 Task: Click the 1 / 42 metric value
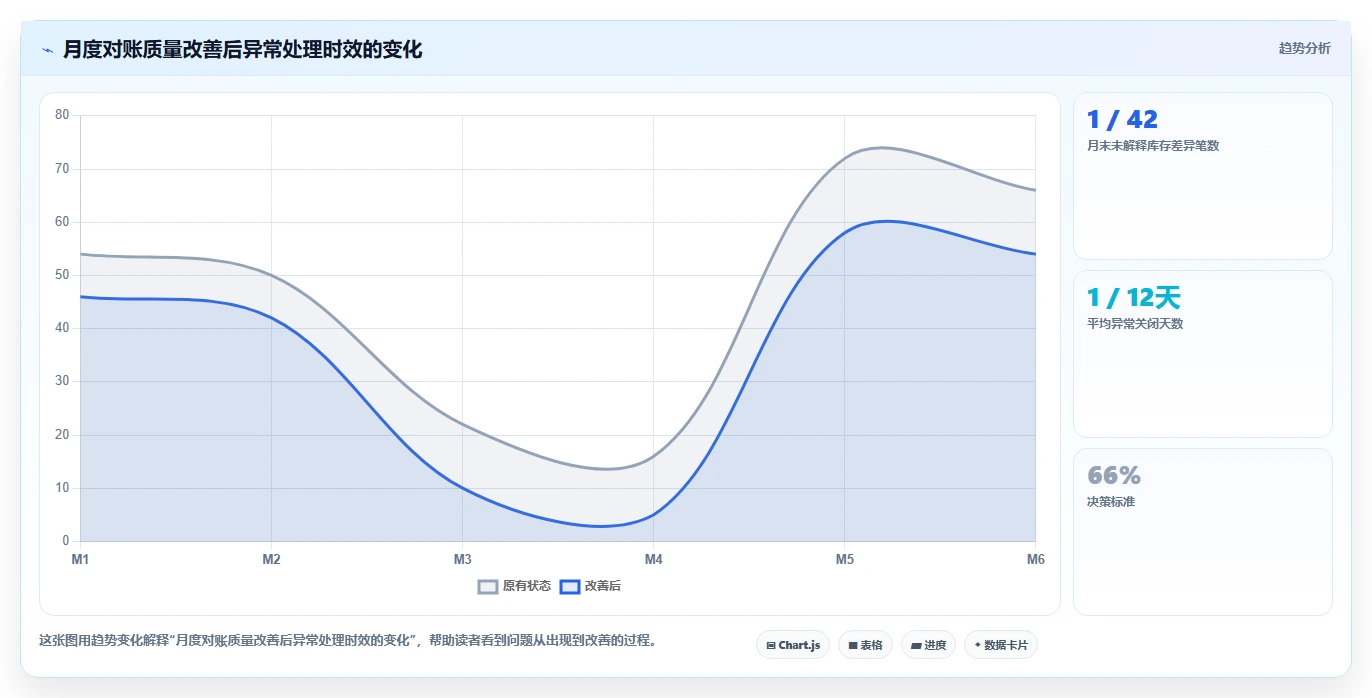[1122, 119]
